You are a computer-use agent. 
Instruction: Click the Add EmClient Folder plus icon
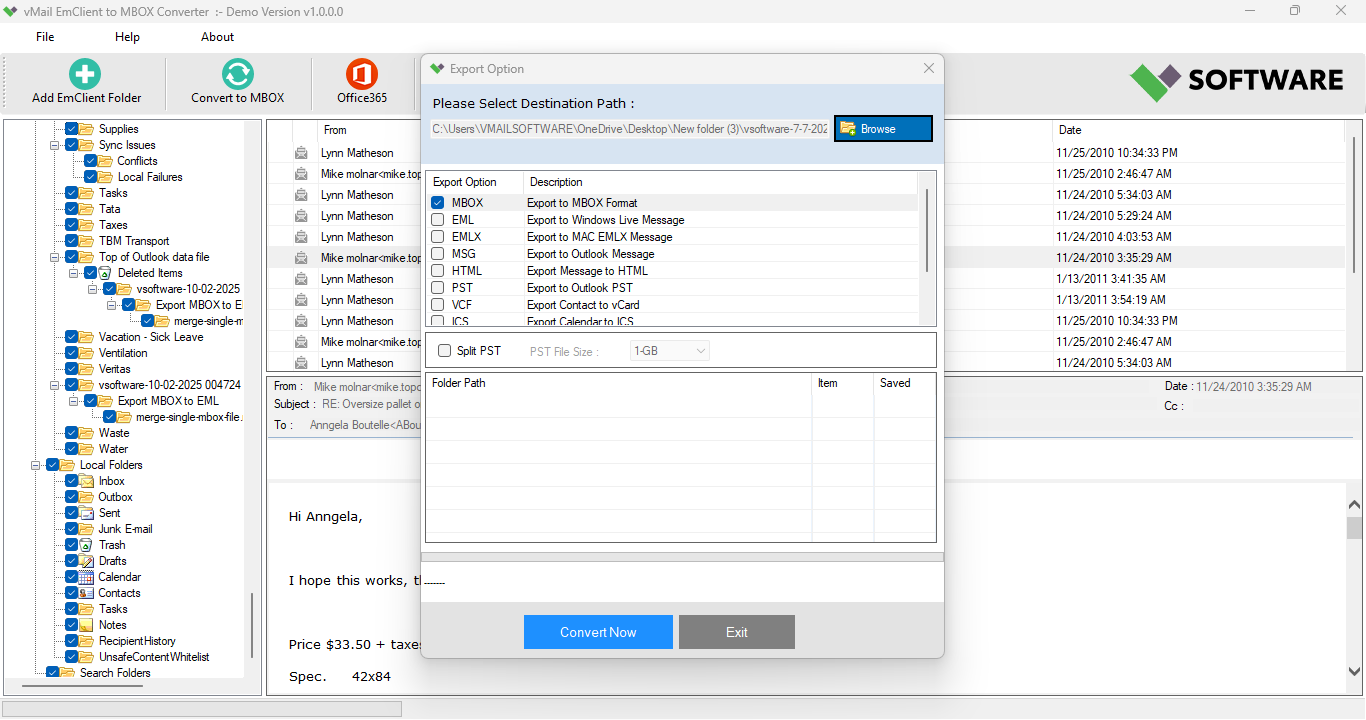coord(86,74)
